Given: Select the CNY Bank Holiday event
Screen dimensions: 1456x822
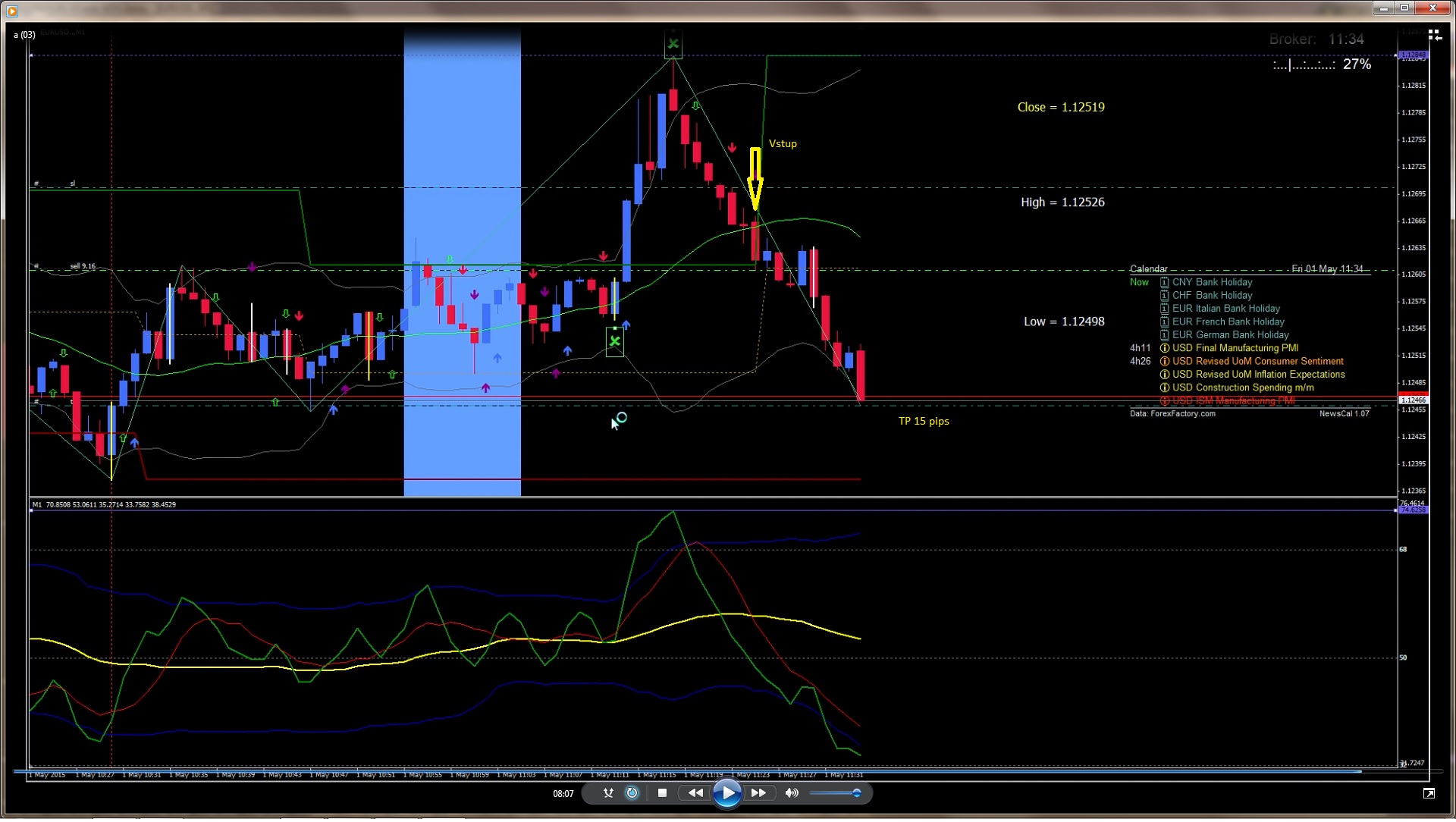Looking at the screenshot, I should tap(1212, 282).
